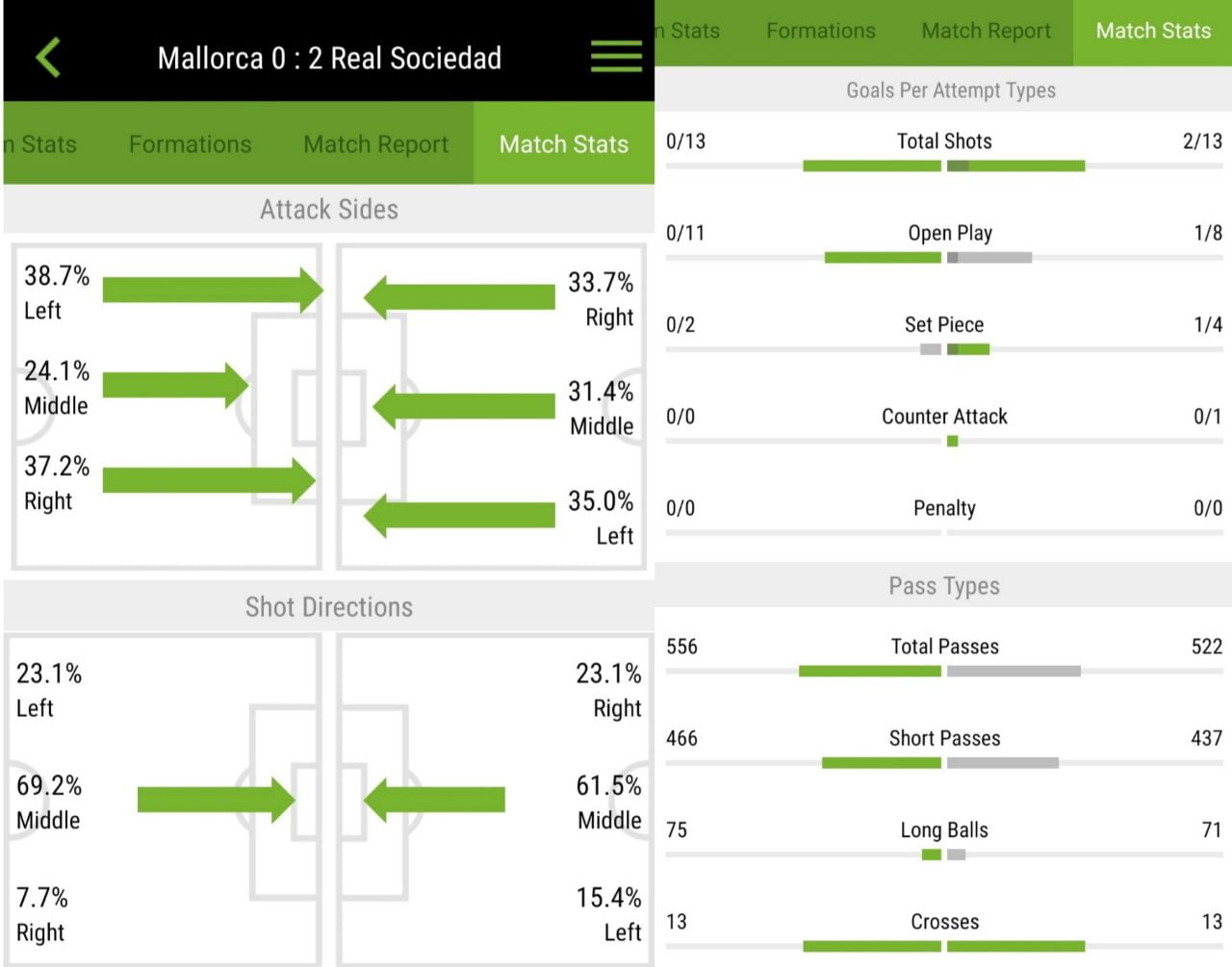Tap the Mallorca 0 : 2 Real Sociedad title

point(329,58)
